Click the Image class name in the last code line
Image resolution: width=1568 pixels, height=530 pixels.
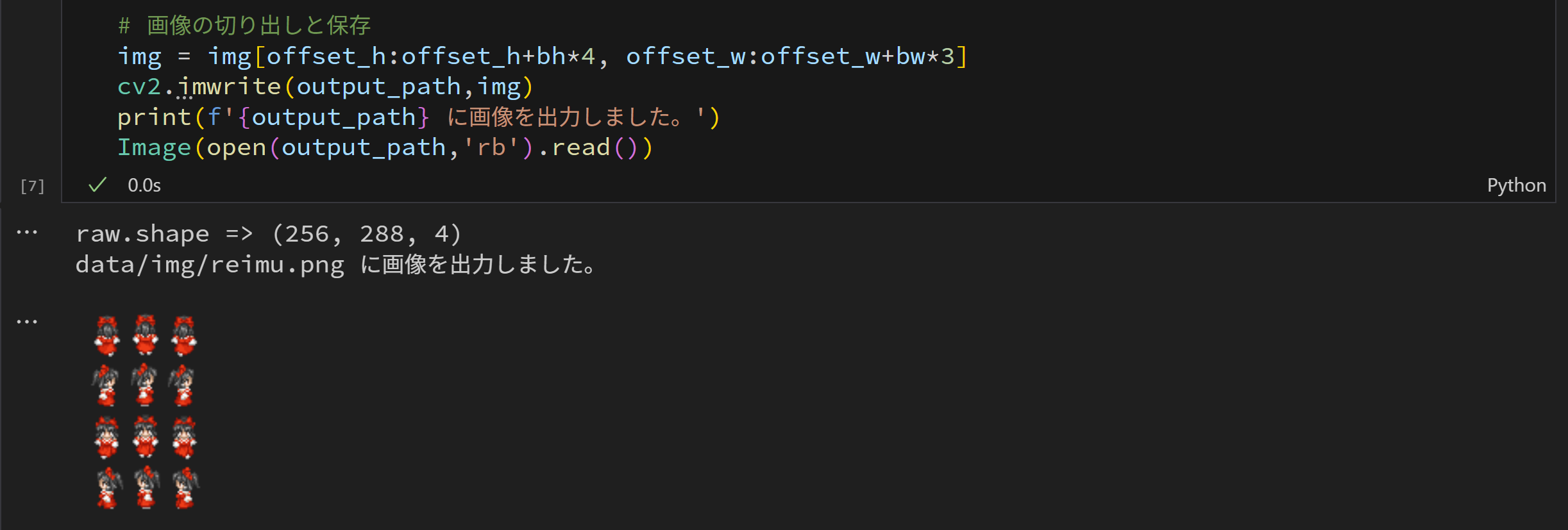tap(154, 147)
